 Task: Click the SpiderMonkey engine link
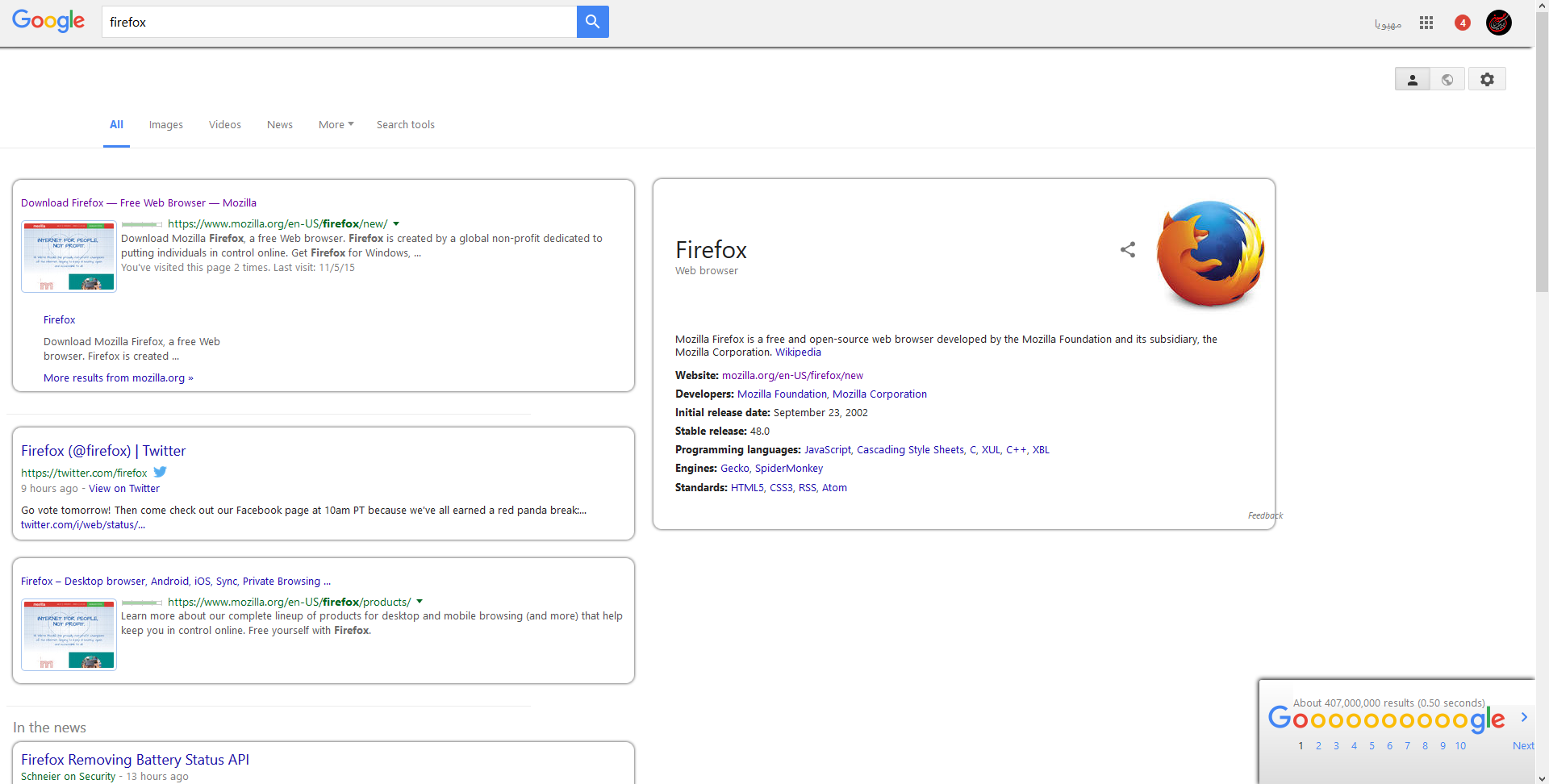[x=789, y=469]
